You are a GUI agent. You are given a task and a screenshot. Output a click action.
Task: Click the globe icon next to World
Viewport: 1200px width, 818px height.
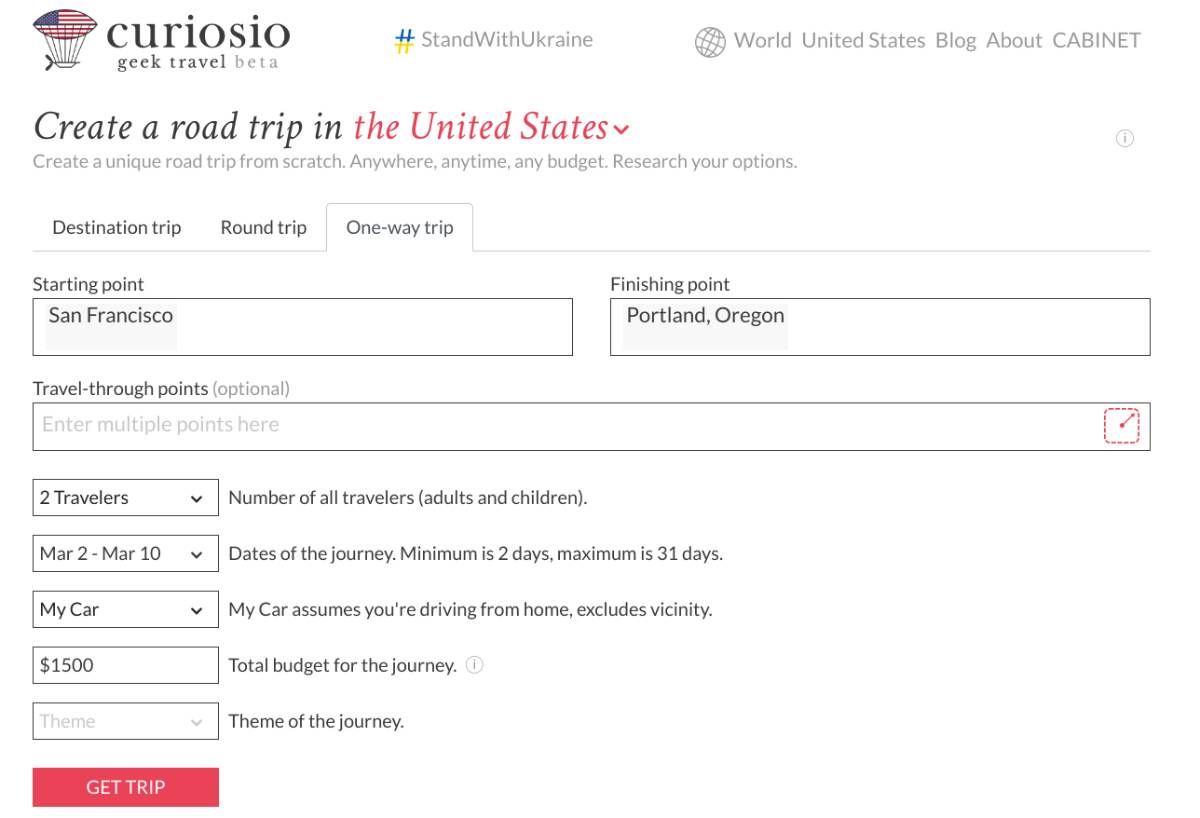(x=710, y=42)
